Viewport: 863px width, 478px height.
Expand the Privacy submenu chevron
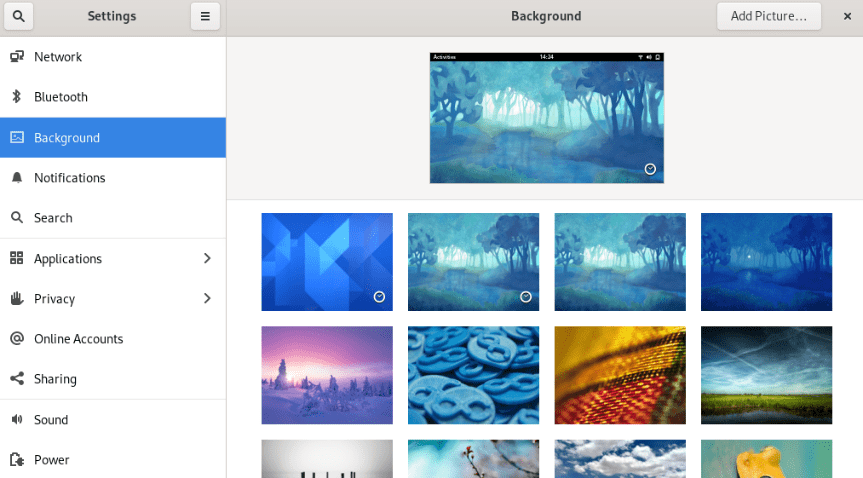(x=207, y=298)
